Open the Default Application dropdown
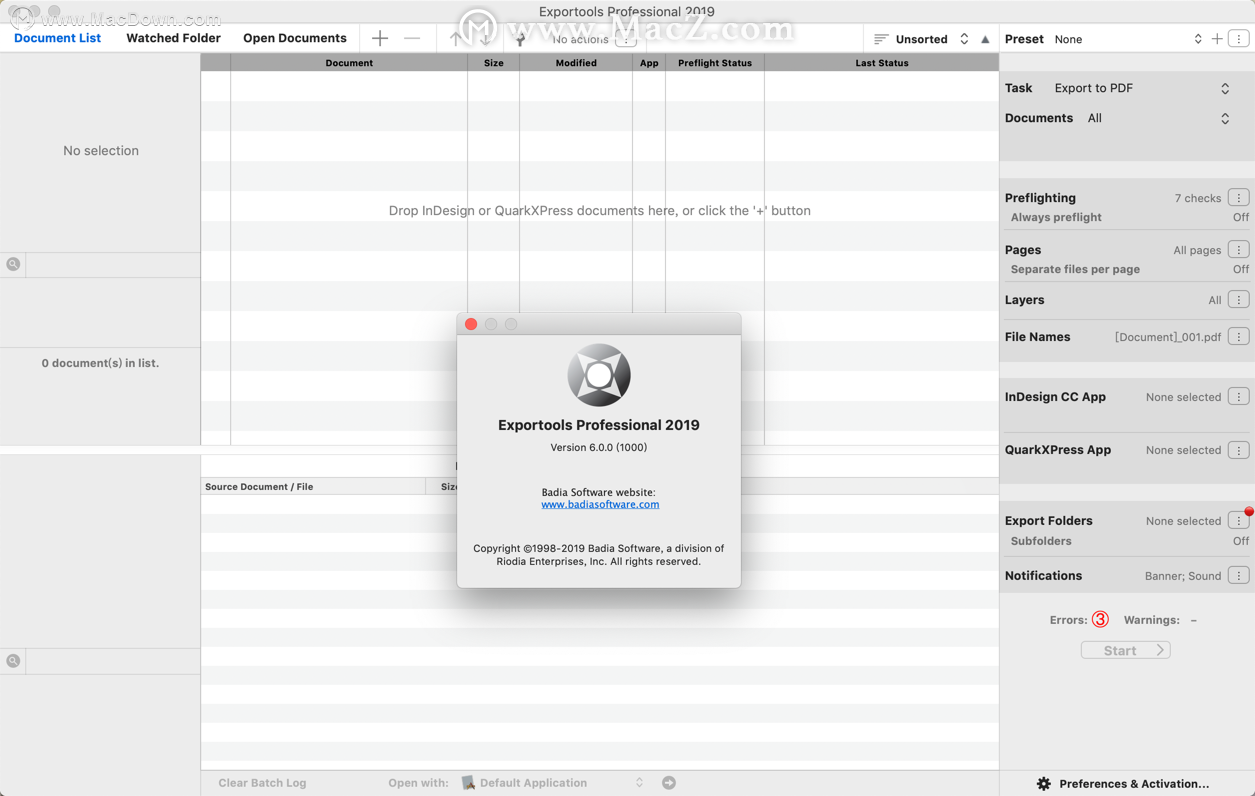 (x=553, y=783)
